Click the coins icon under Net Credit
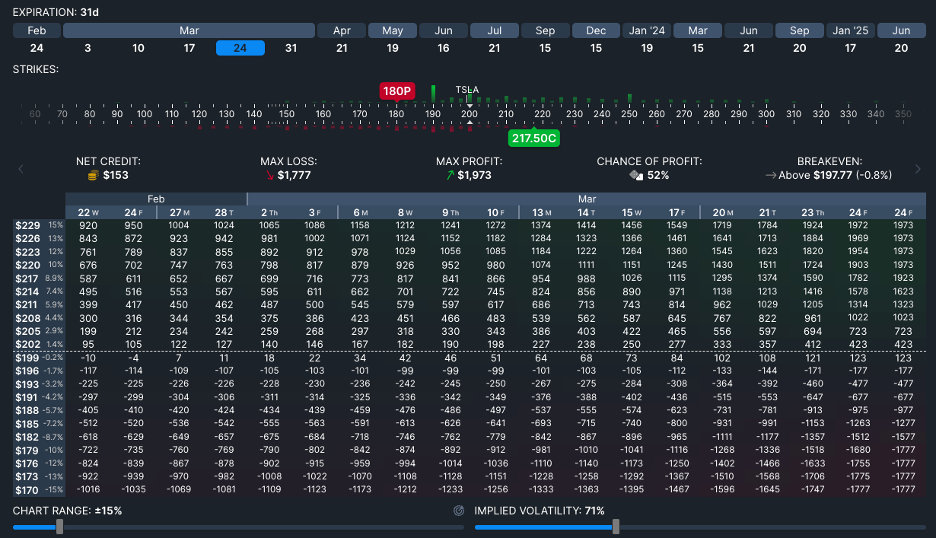This screenshot has height=538, width=936. coord(93,176)
